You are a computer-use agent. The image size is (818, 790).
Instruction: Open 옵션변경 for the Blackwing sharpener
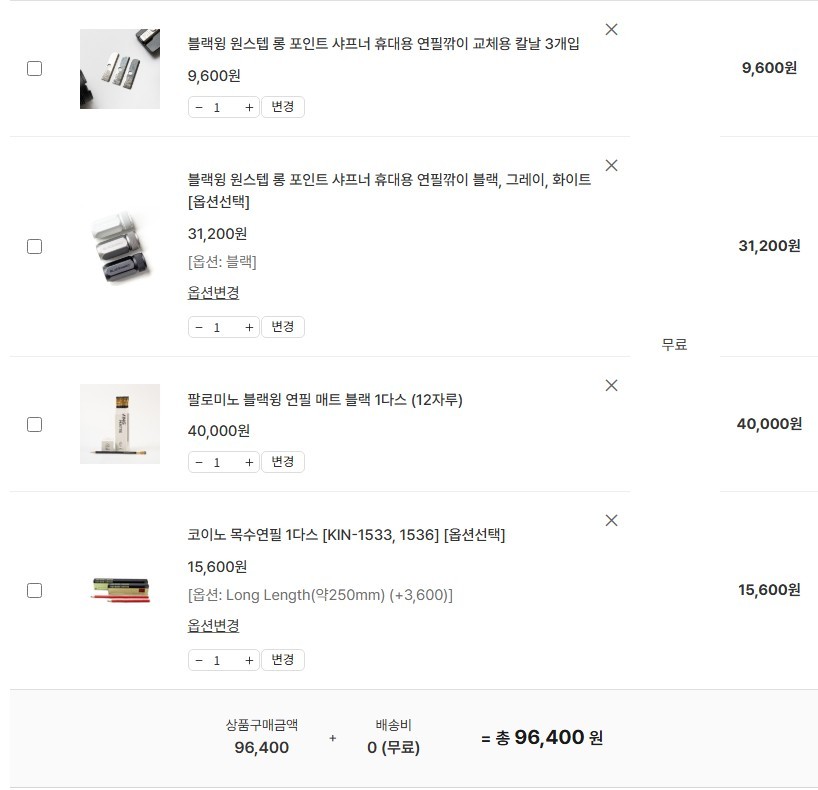coord(213,293)
